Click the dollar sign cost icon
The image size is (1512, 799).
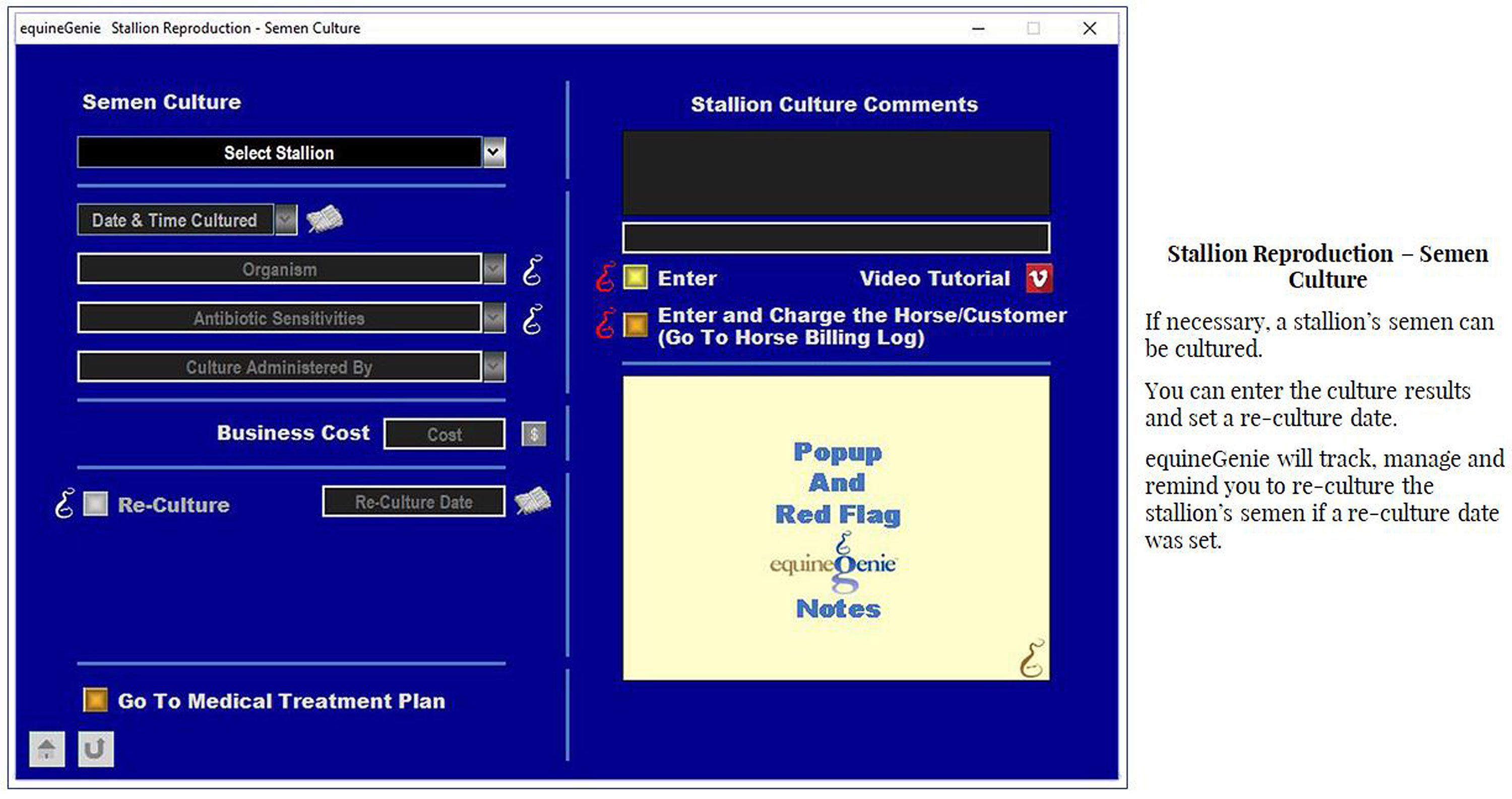(534, 434)
